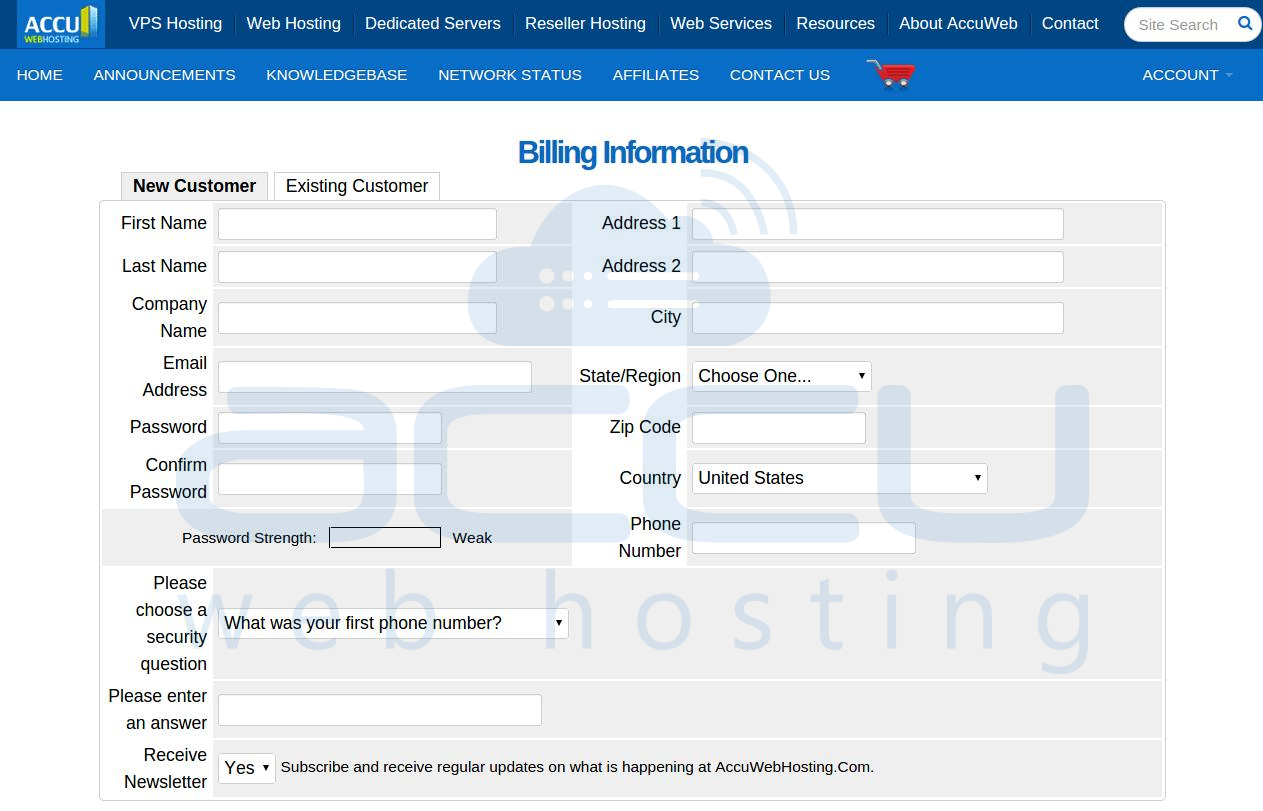Viewport: 1263px width, 811px height.
Task: Click the Password Strength meter bar
Action: pos(385,538)
